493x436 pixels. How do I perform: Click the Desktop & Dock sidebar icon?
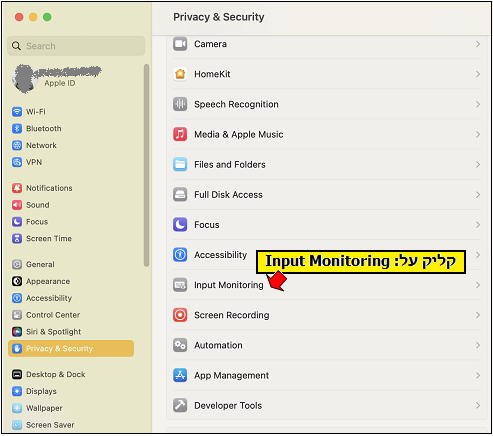pyautogui.click(x=17, y=374)
